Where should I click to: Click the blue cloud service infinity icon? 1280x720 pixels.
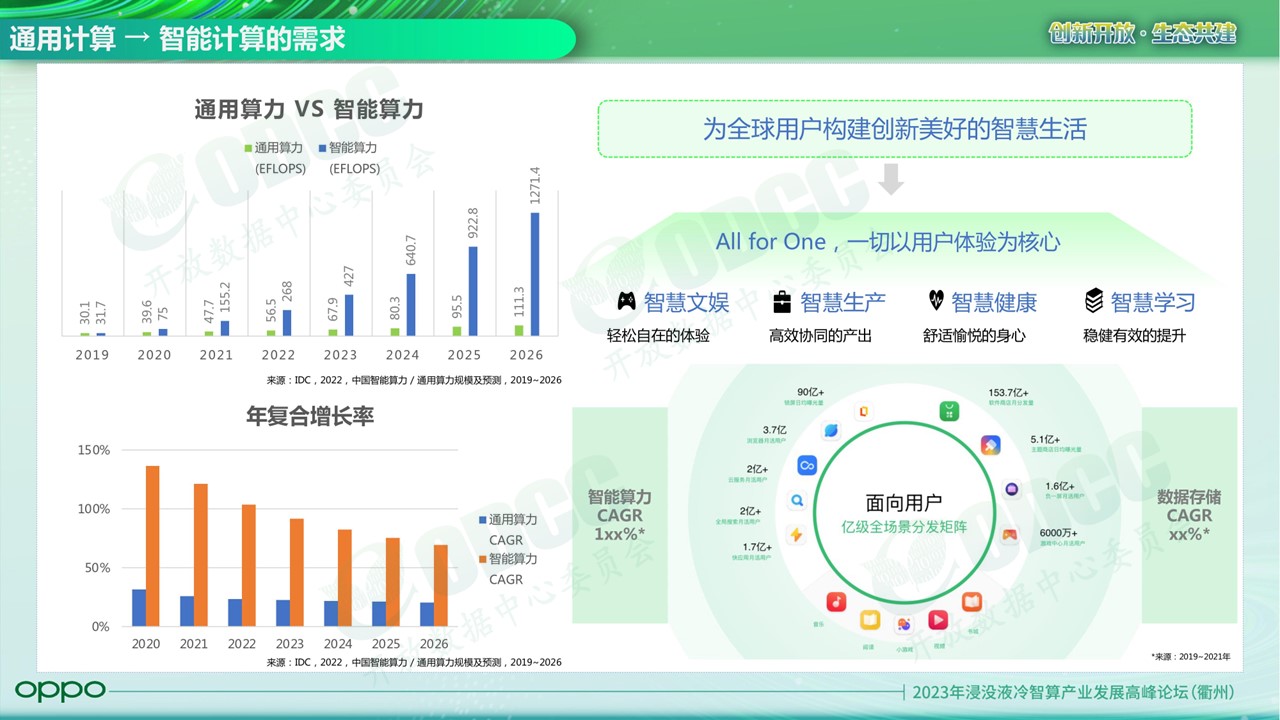pyautogui.click(x=807, y=466)
